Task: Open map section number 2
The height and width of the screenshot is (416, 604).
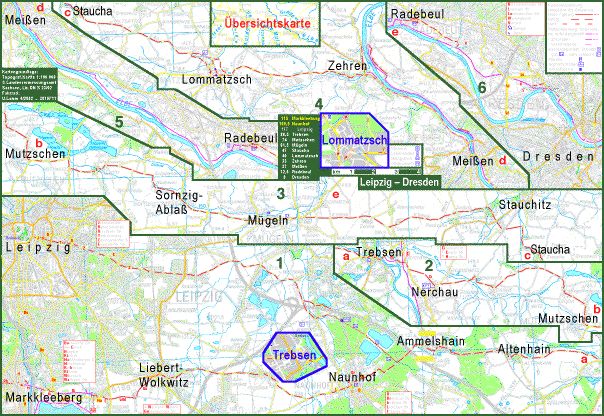Action: click(x=428, y=265)
